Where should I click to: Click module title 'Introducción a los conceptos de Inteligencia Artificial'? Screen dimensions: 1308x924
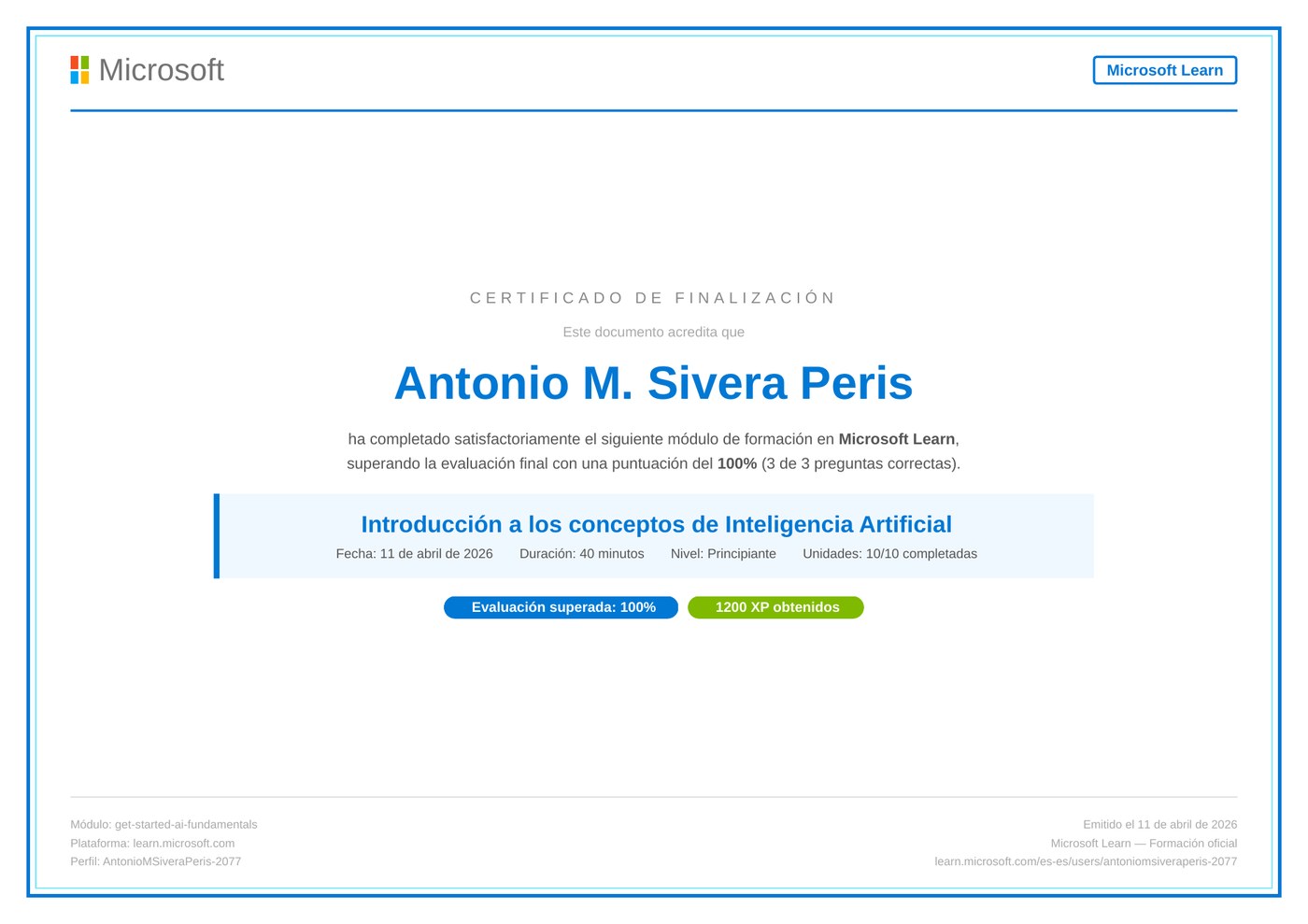click(656, 524)
